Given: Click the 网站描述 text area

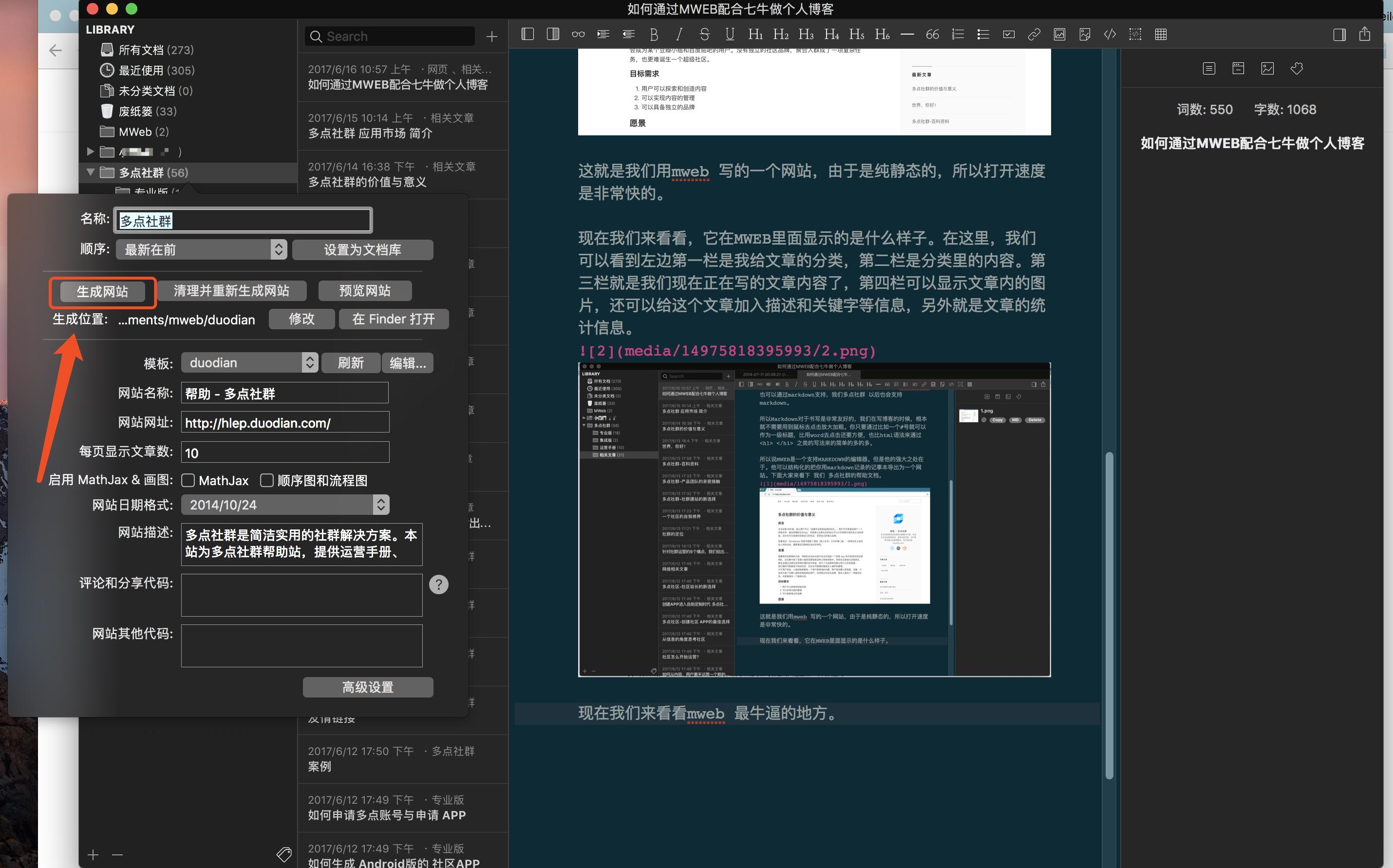Looking at the screenshot, I should 301,544.
